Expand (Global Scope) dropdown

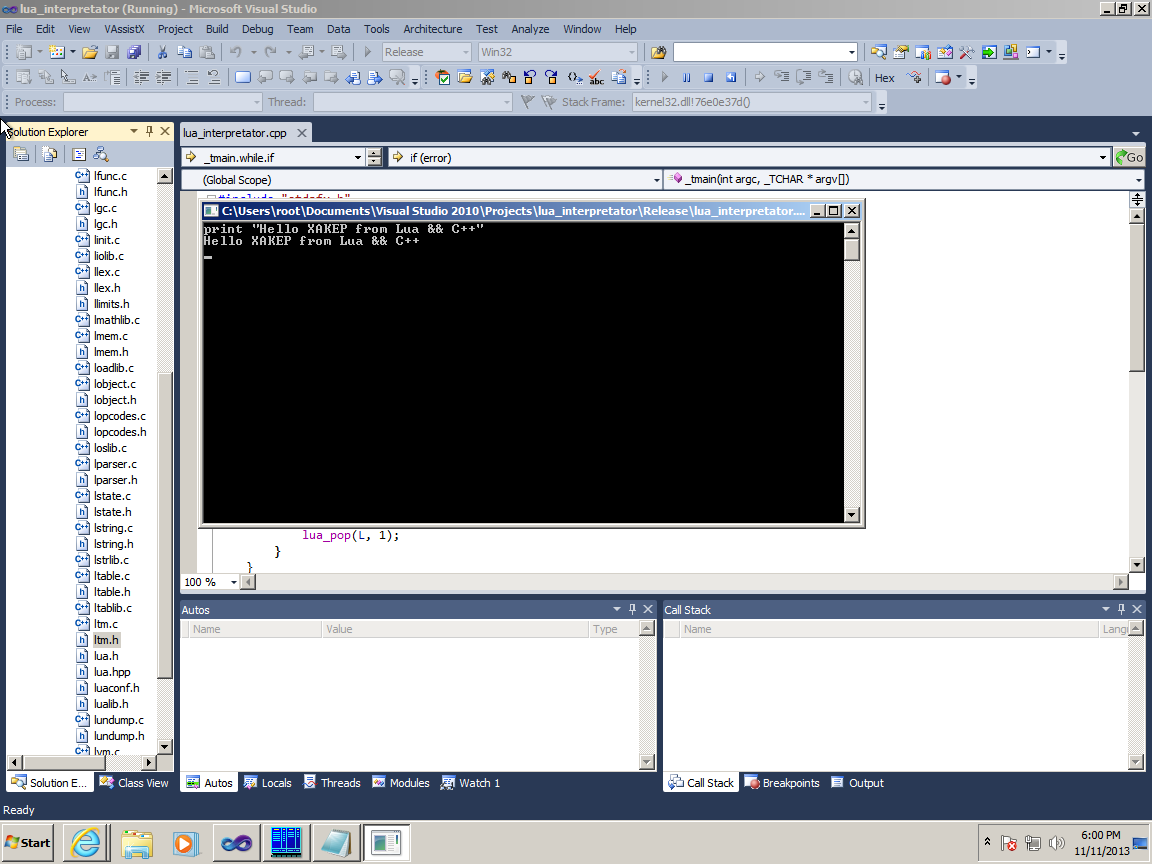tap(656, 180)
